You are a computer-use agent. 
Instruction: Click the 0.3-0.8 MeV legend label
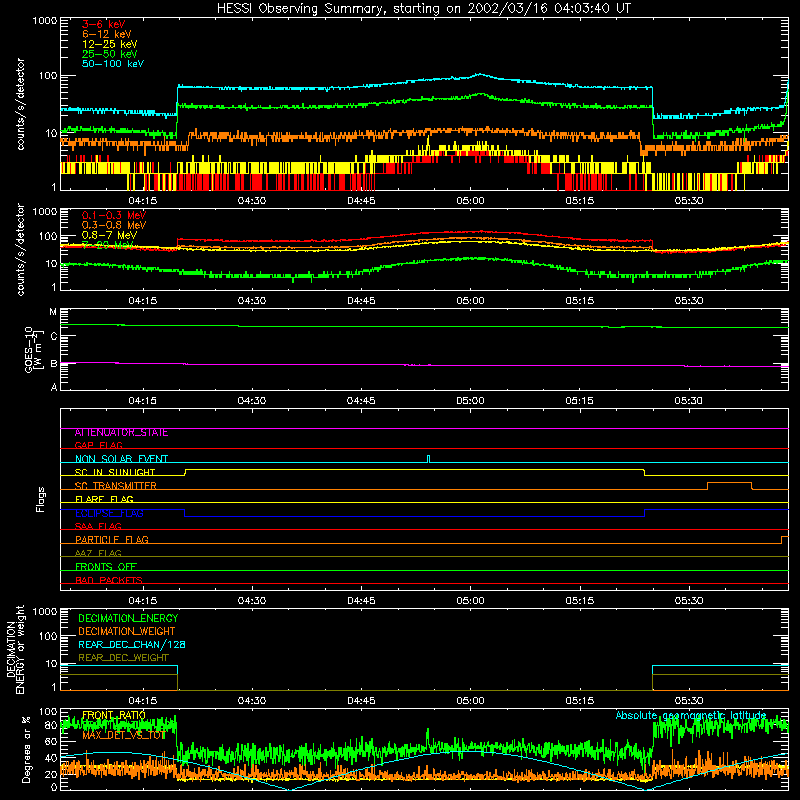(x=114, y=225)
